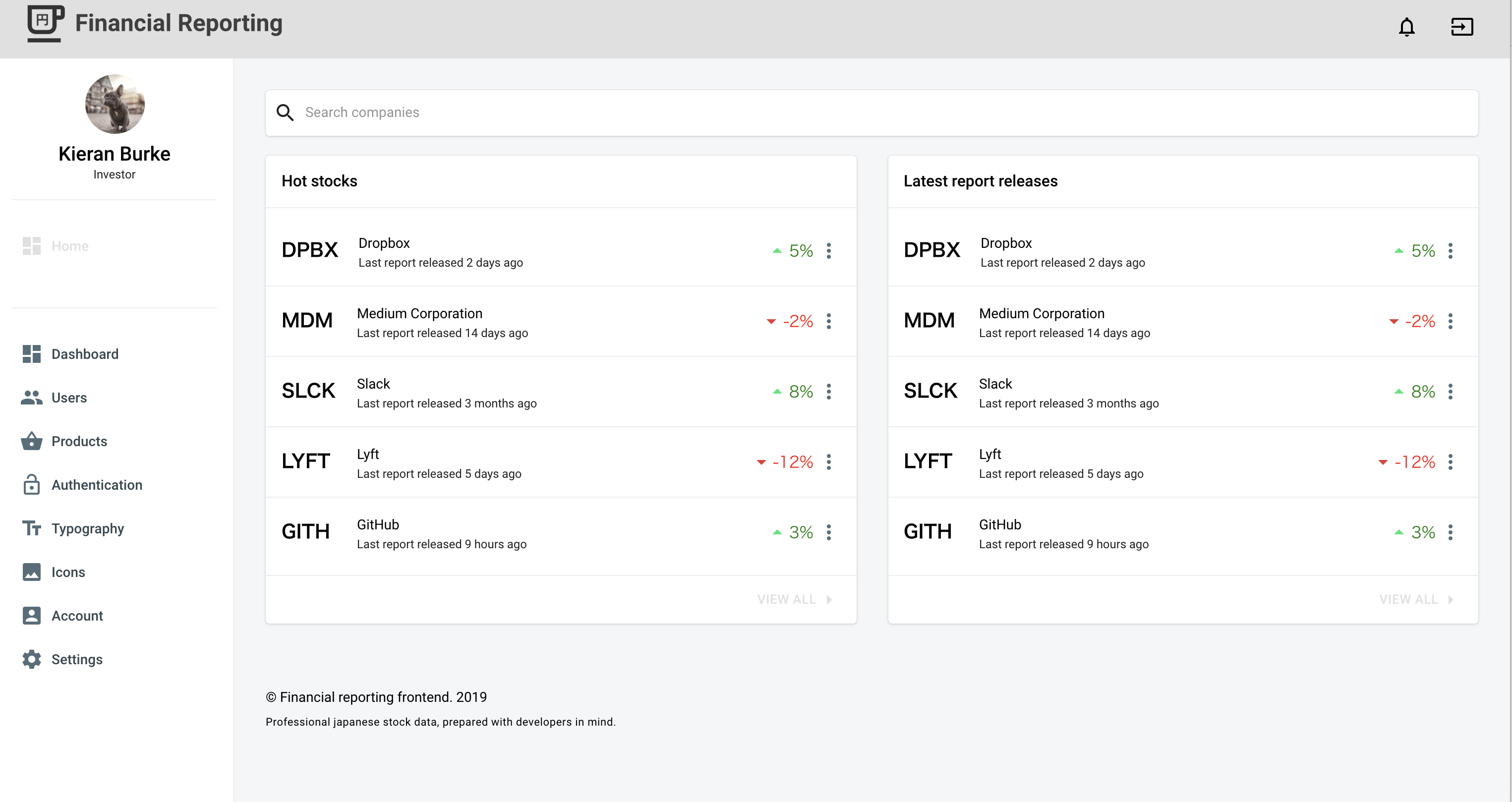Click the Settings gear icon in sidebar
This screenshot has width=1512, height=802.
click(32, 659)
